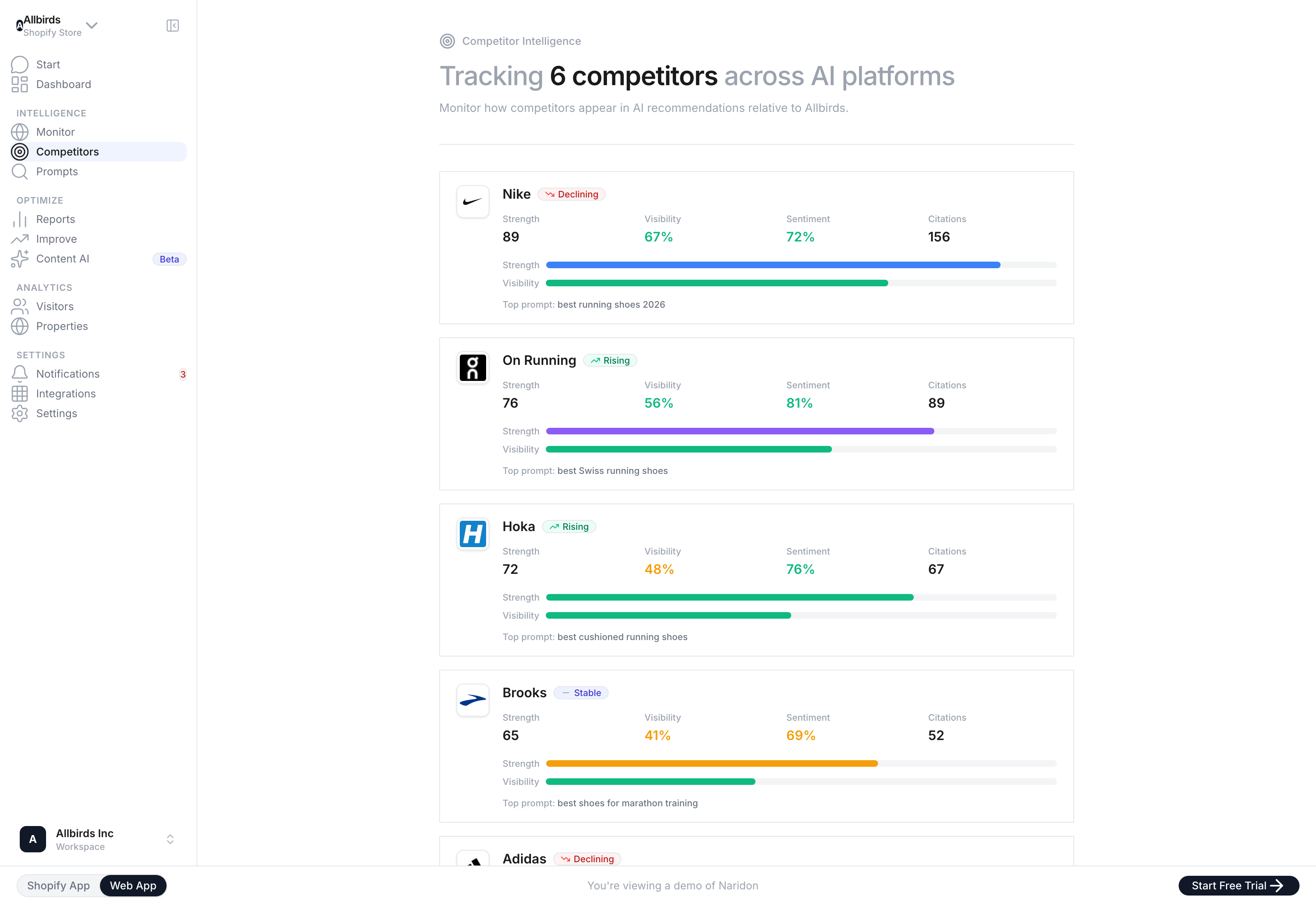Click prompt 'best shoes for marathon training'
Image resolution: width=1316 pixels, height=905 pixels.
click(628, 803)
